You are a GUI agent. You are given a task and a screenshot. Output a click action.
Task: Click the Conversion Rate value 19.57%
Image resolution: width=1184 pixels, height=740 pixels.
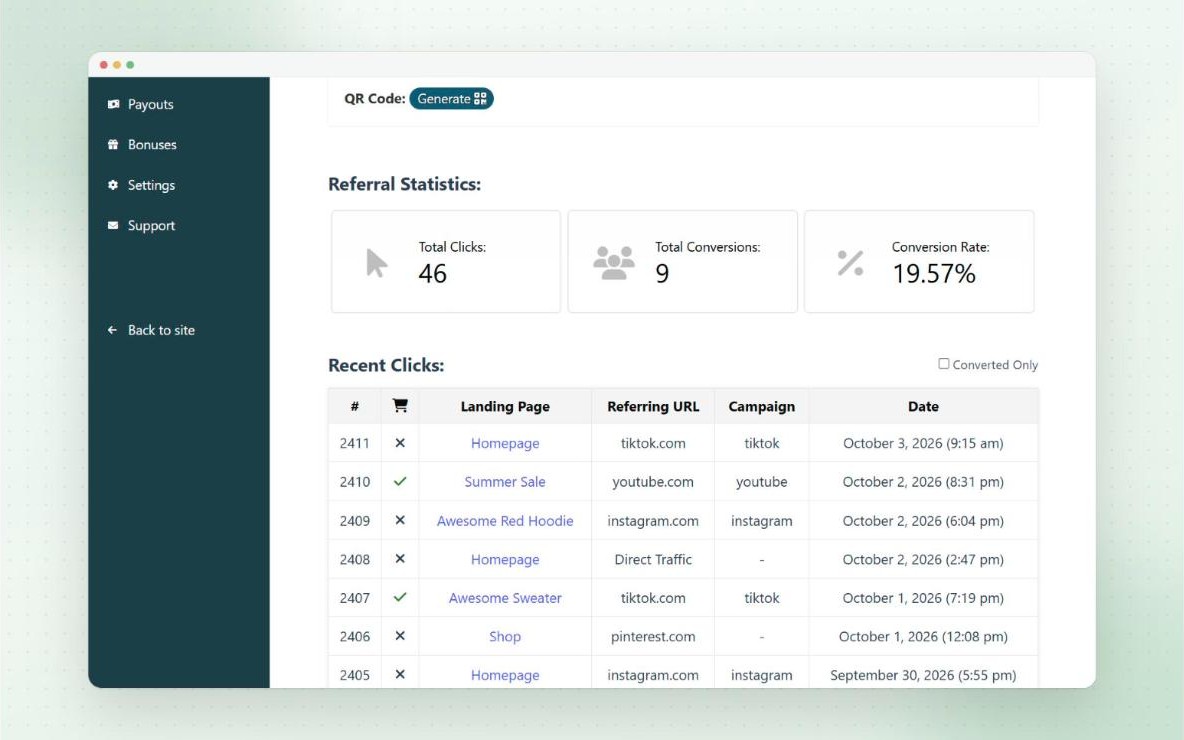click(x=934, y=273)
